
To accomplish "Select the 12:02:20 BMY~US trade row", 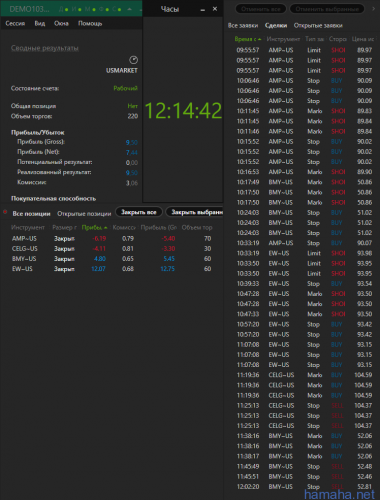I will coord(303,487).
